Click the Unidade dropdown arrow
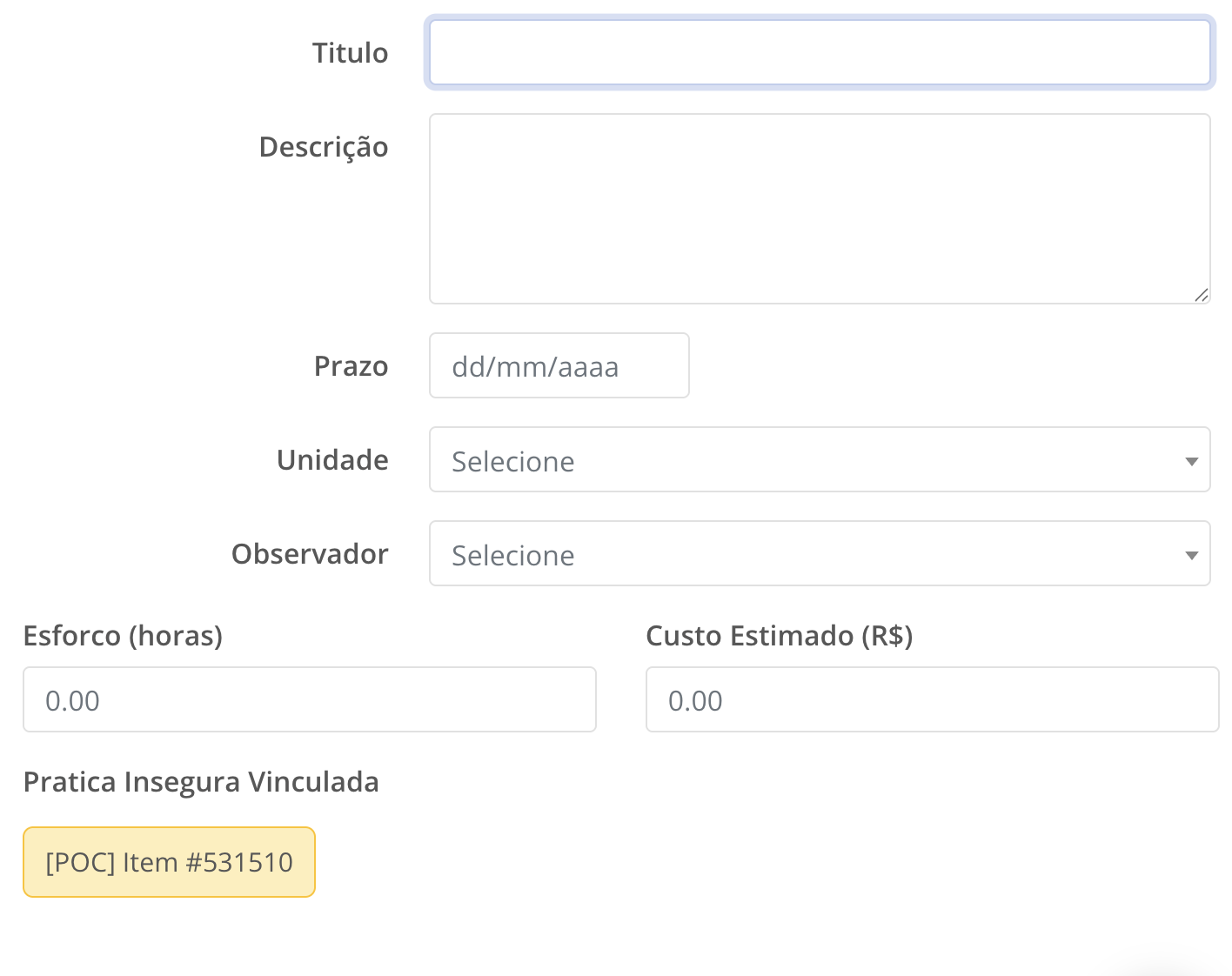The image size is (1232, 976). tap(1191, 461)
